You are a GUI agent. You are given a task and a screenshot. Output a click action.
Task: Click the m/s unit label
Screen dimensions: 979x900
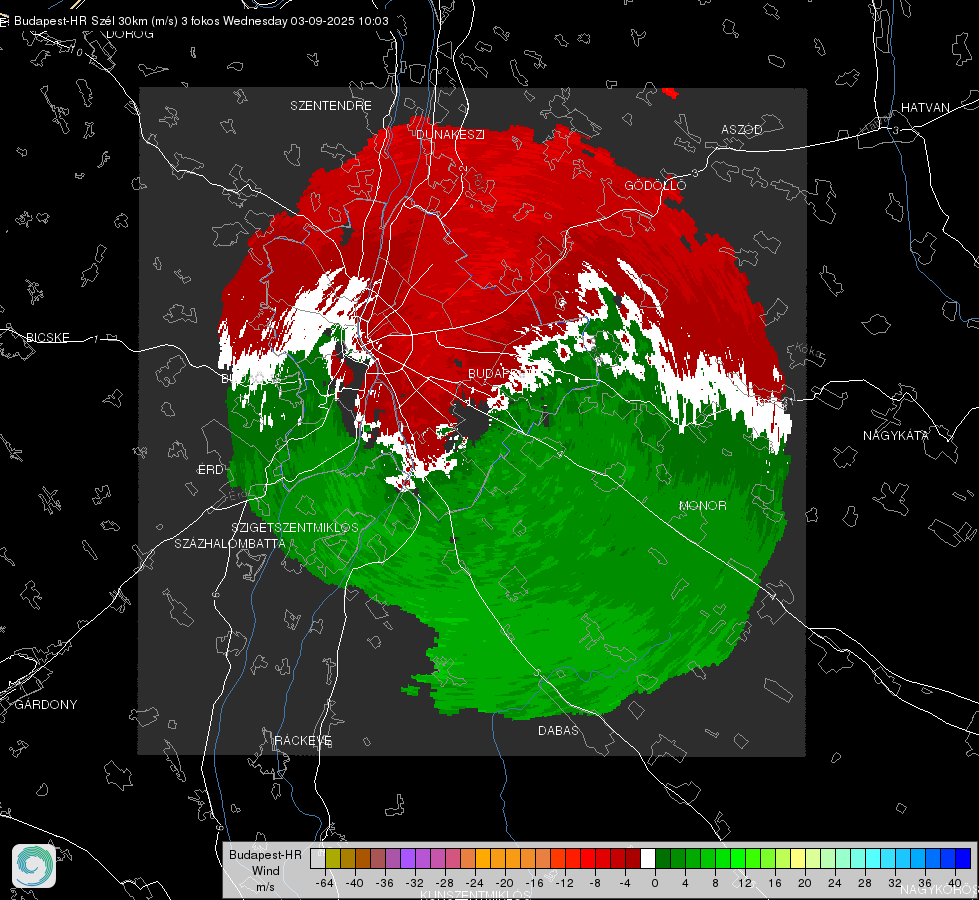265,887
